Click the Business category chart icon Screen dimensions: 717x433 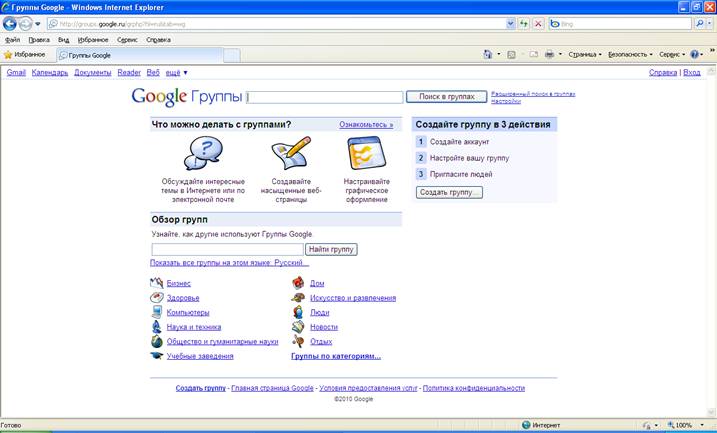[x=156, y=283]
